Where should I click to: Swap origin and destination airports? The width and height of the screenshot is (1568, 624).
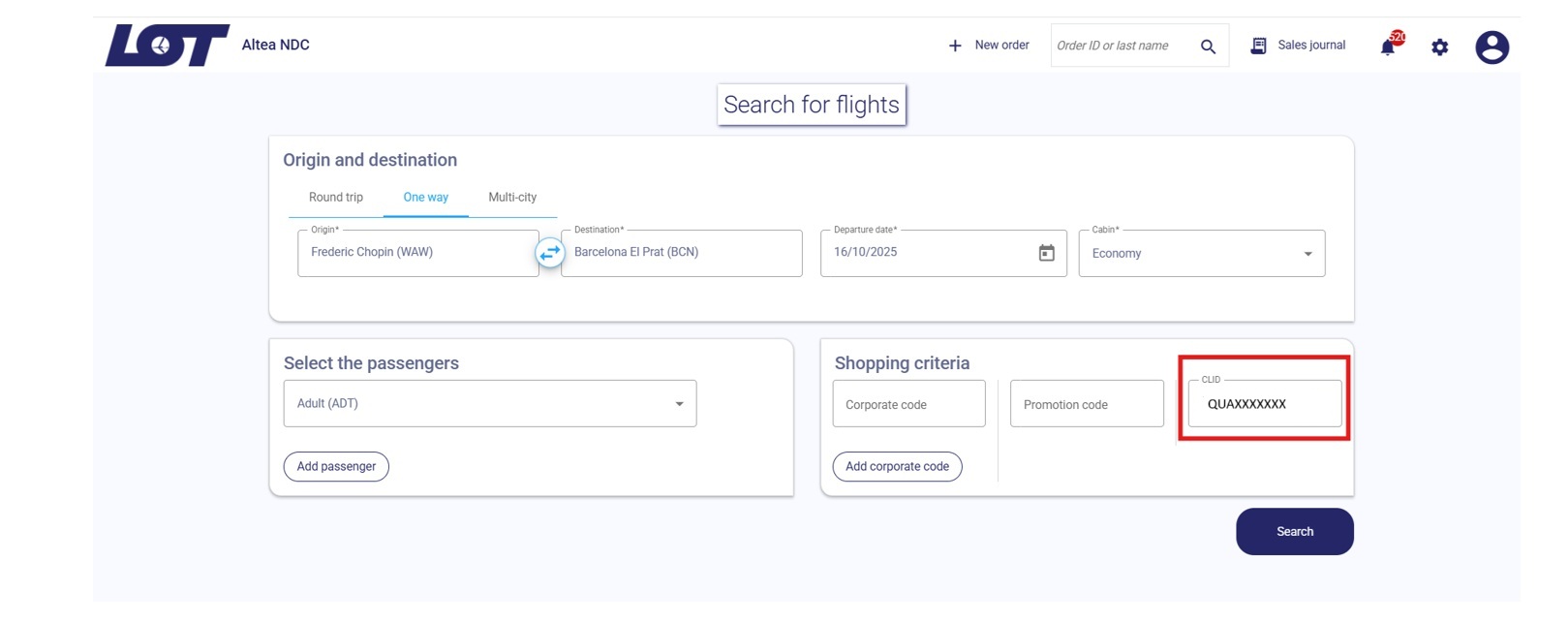pyautogui.click(x=550, y=253)
